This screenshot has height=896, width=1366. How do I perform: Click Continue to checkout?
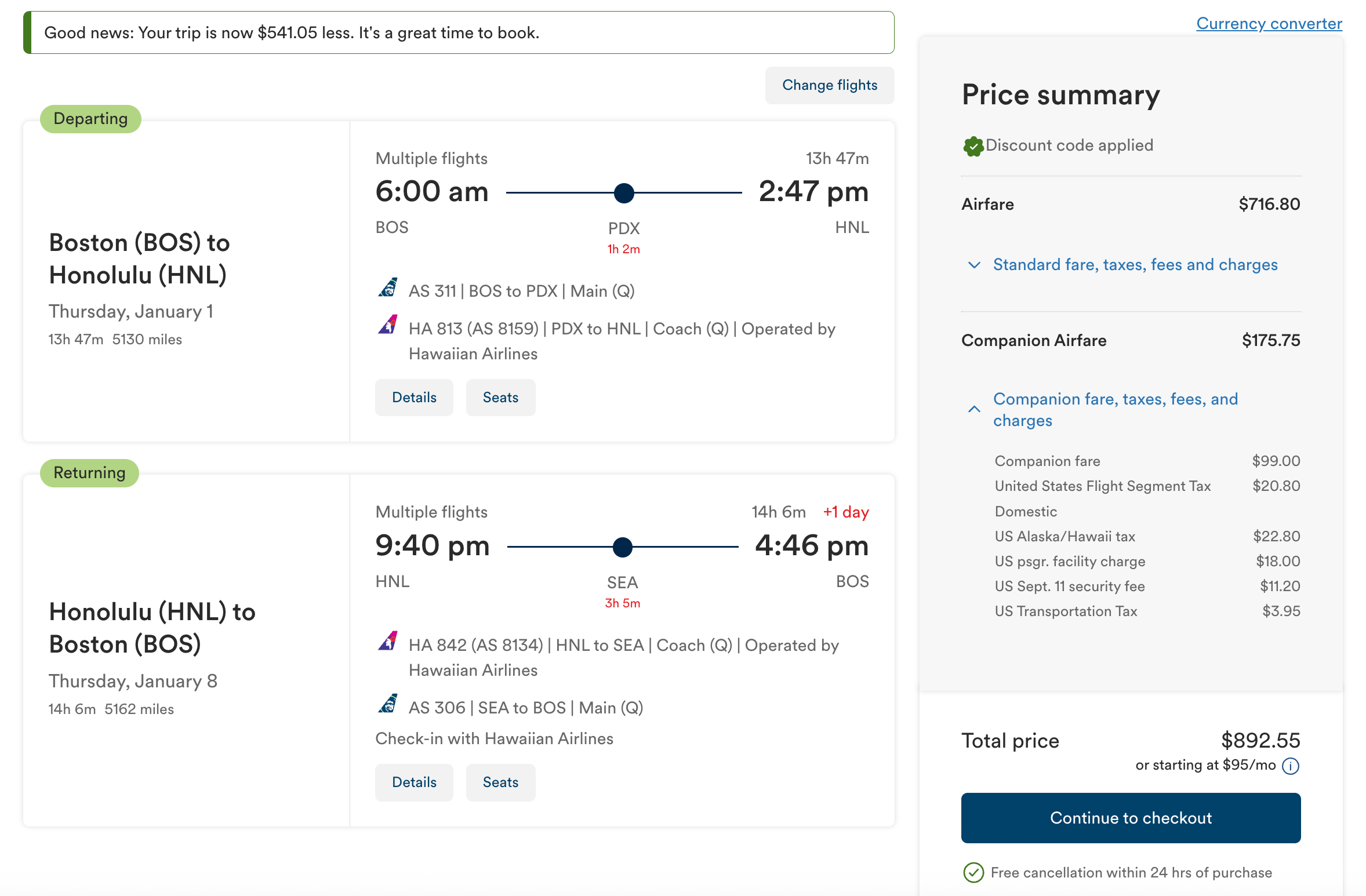point(1131,818)
